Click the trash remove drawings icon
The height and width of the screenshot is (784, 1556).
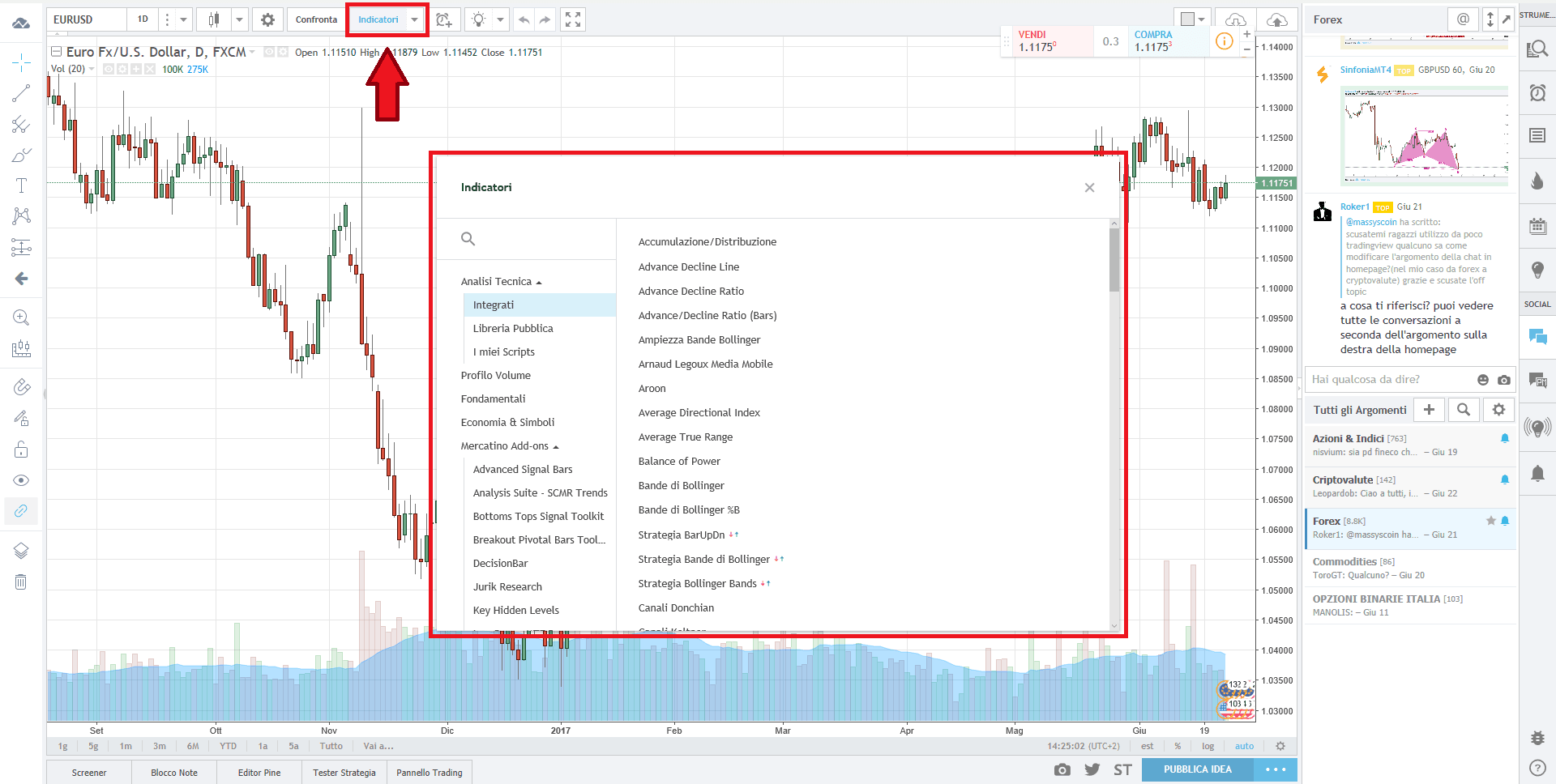coord(21,582)
